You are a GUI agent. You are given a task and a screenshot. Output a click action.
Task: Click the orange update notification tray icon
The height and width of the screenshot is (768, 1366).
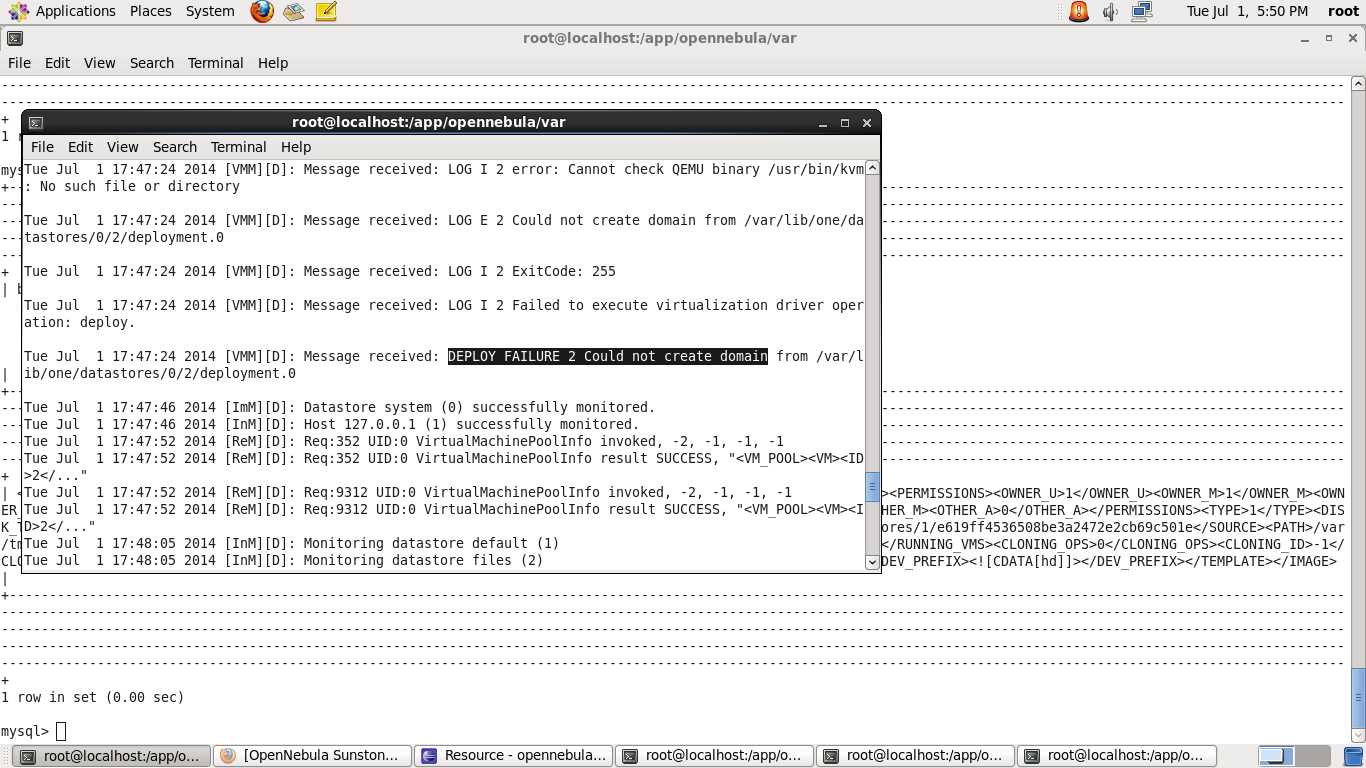[1079, 12]
